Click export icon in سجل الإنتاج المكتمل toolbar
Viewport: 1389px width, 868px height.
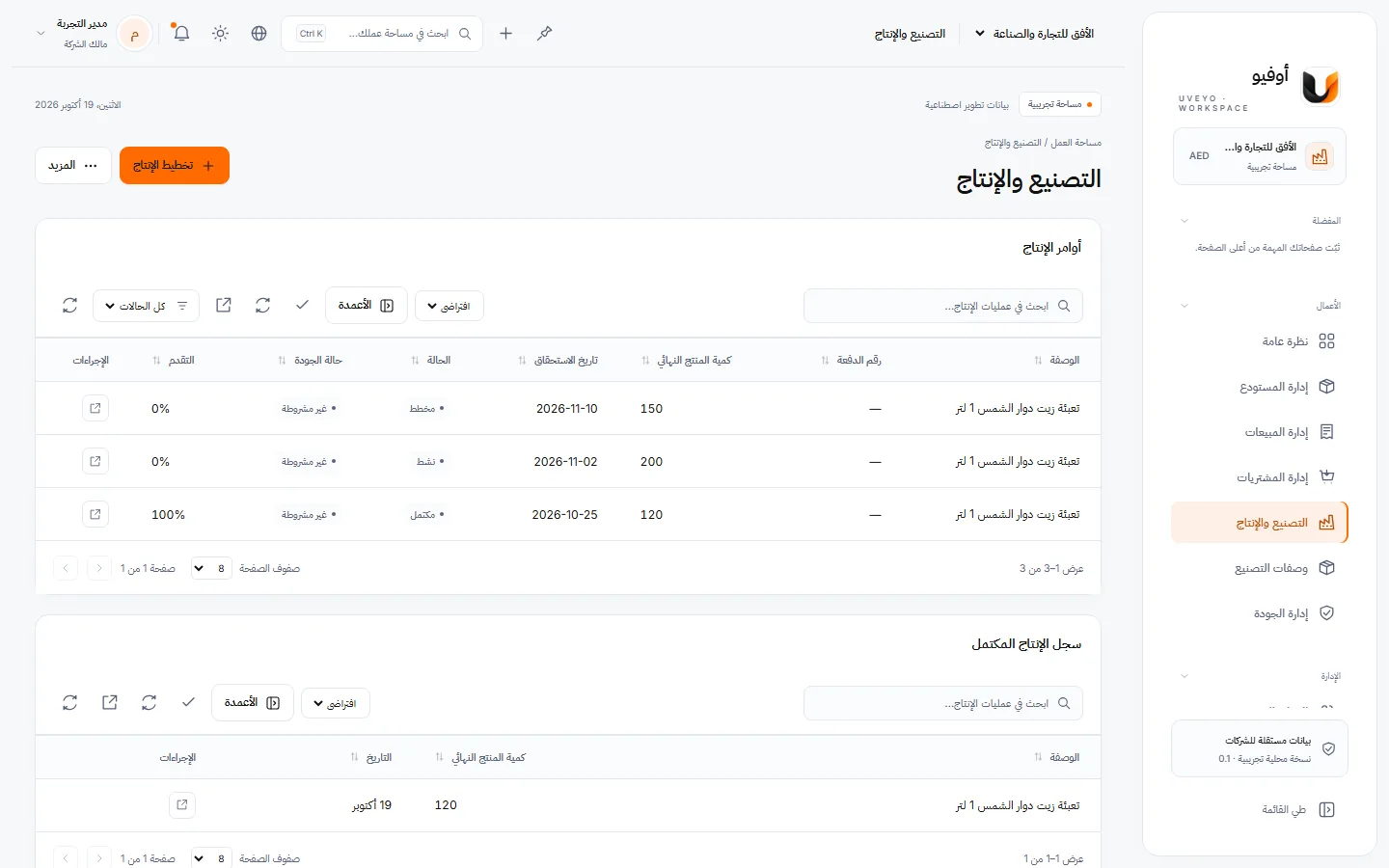(110, 703)
